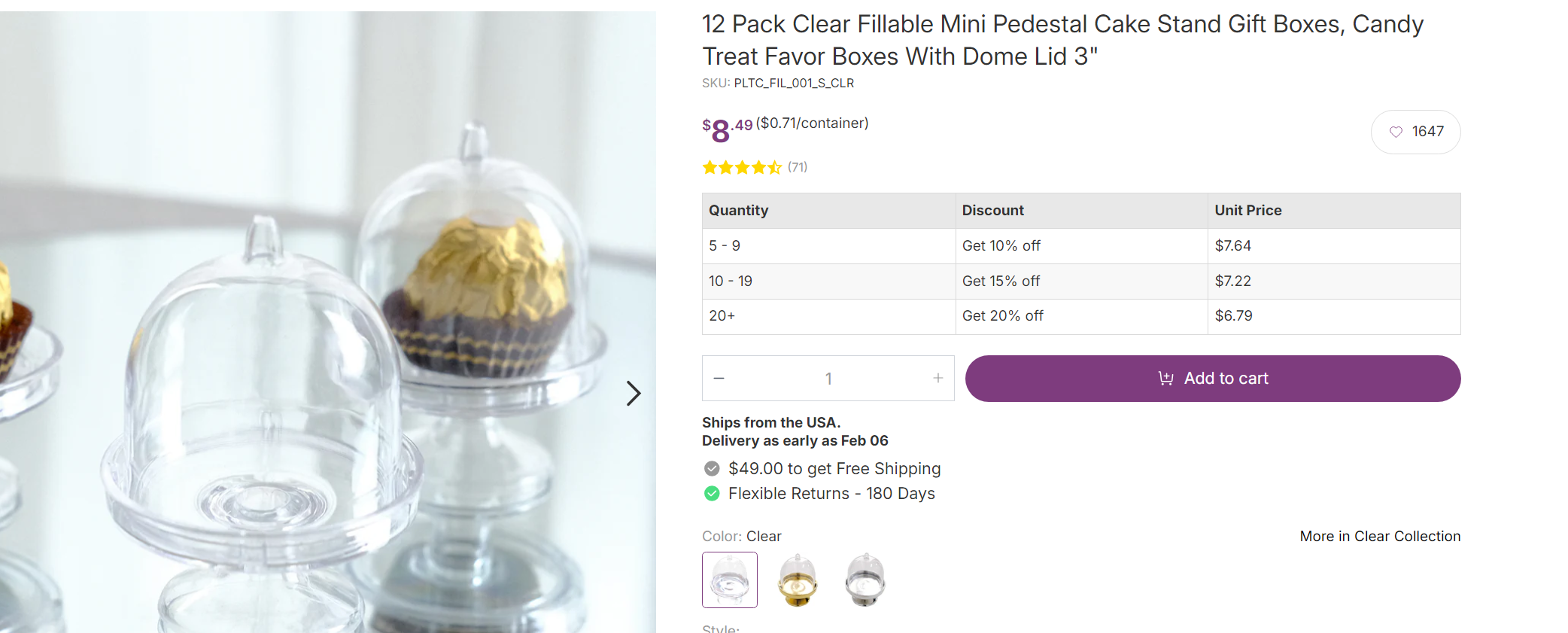Pick the silver base color swatch
The height and width of the screenshot is (633, 1568).
click(x=865, y=580)
